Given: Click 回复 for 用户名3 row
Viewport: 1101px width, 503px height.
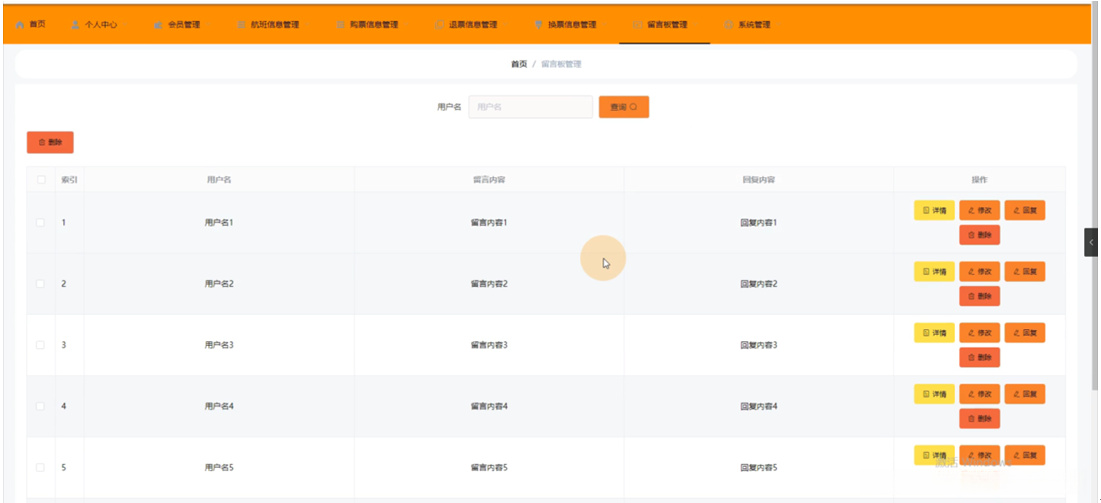Looking at the screenshot, I should coord(1024,332).
